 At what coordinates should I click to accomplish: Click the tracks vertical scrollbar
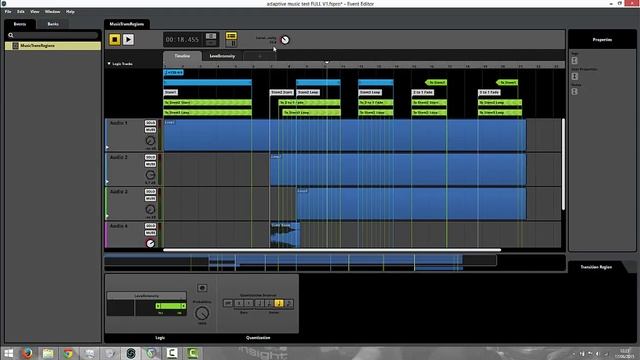click(x=563, y=164)
